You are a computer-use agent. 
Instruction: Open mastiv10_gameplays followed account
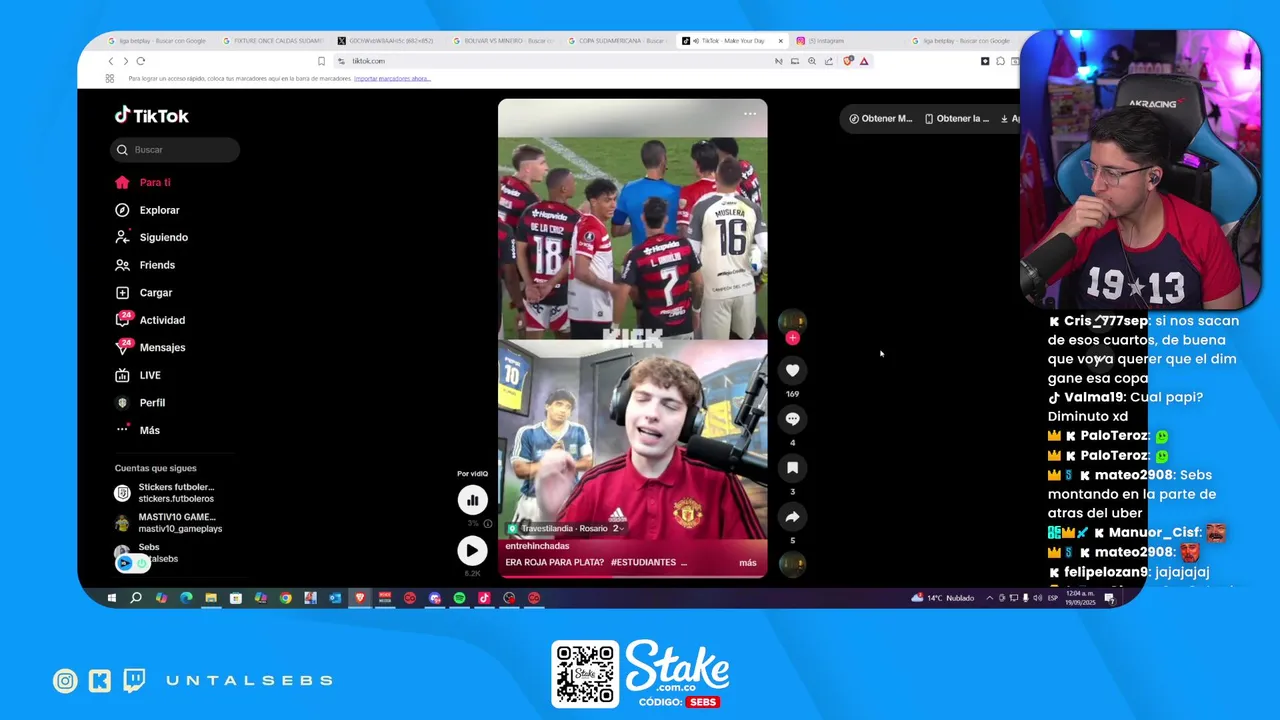point(168,523)
